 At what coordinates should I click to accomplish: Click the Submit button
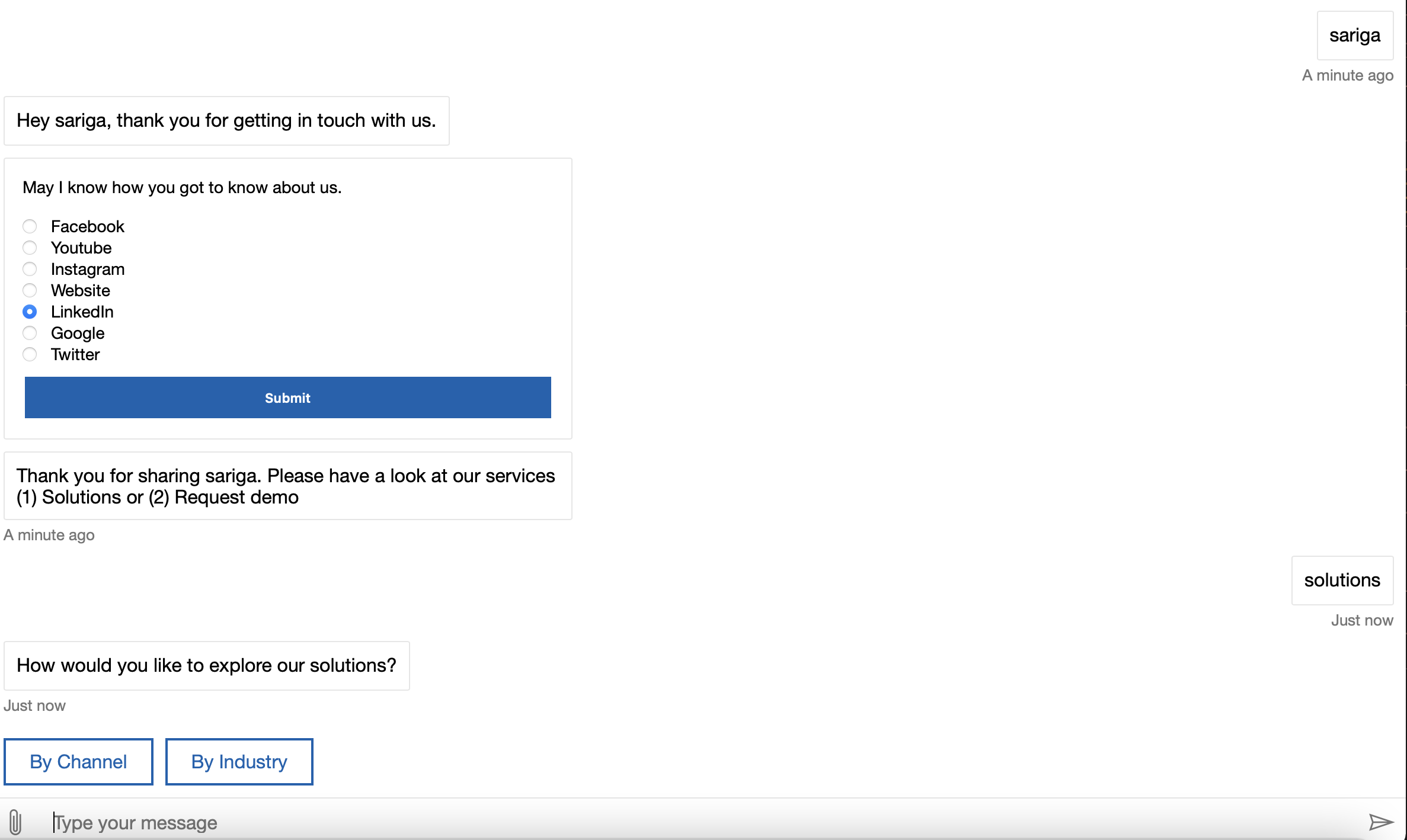pyautogui.click(x=288, y=398)
